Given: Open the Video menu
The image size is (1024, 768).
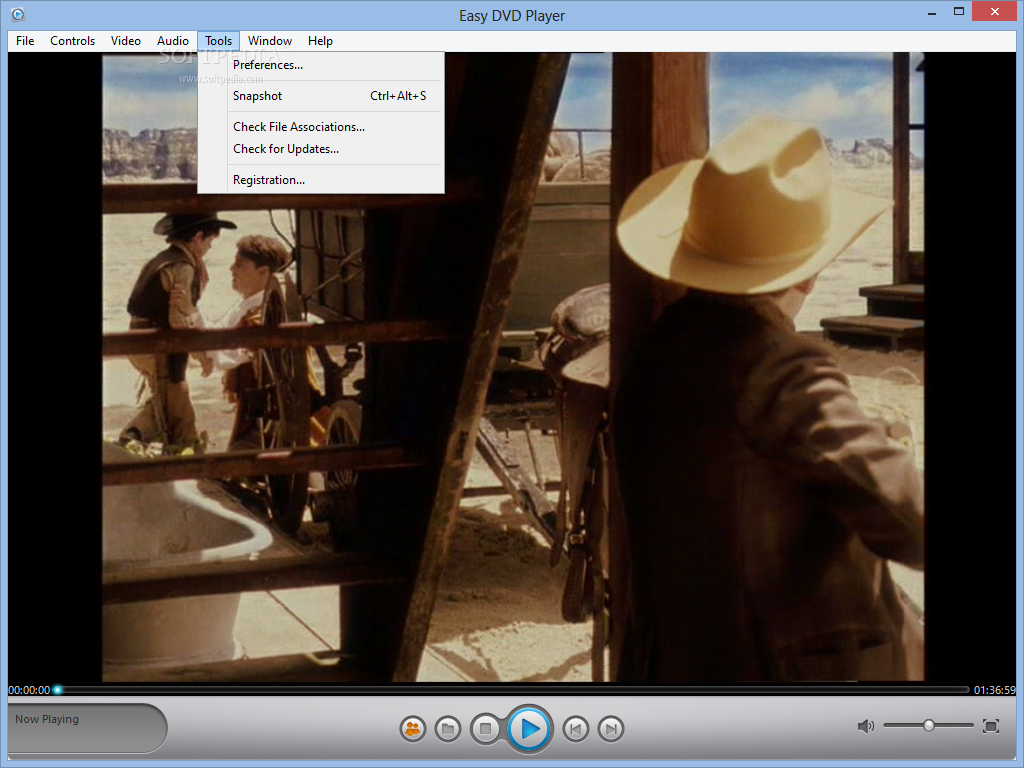Looking at the screenshot, I should pyautogui.click(x=125, y=40).
